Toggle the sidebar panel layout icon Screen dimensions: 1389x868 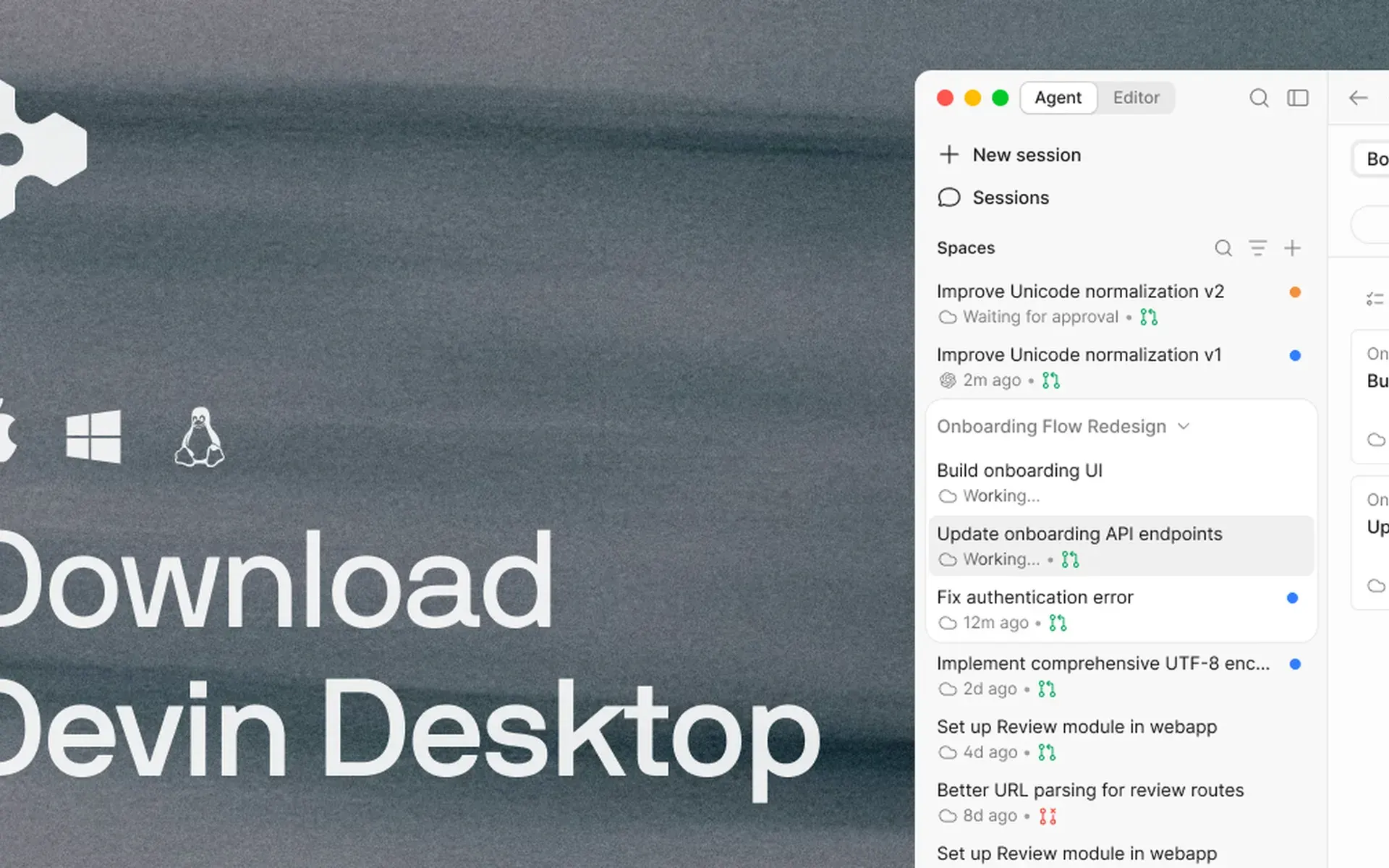tap(1298, 98)
